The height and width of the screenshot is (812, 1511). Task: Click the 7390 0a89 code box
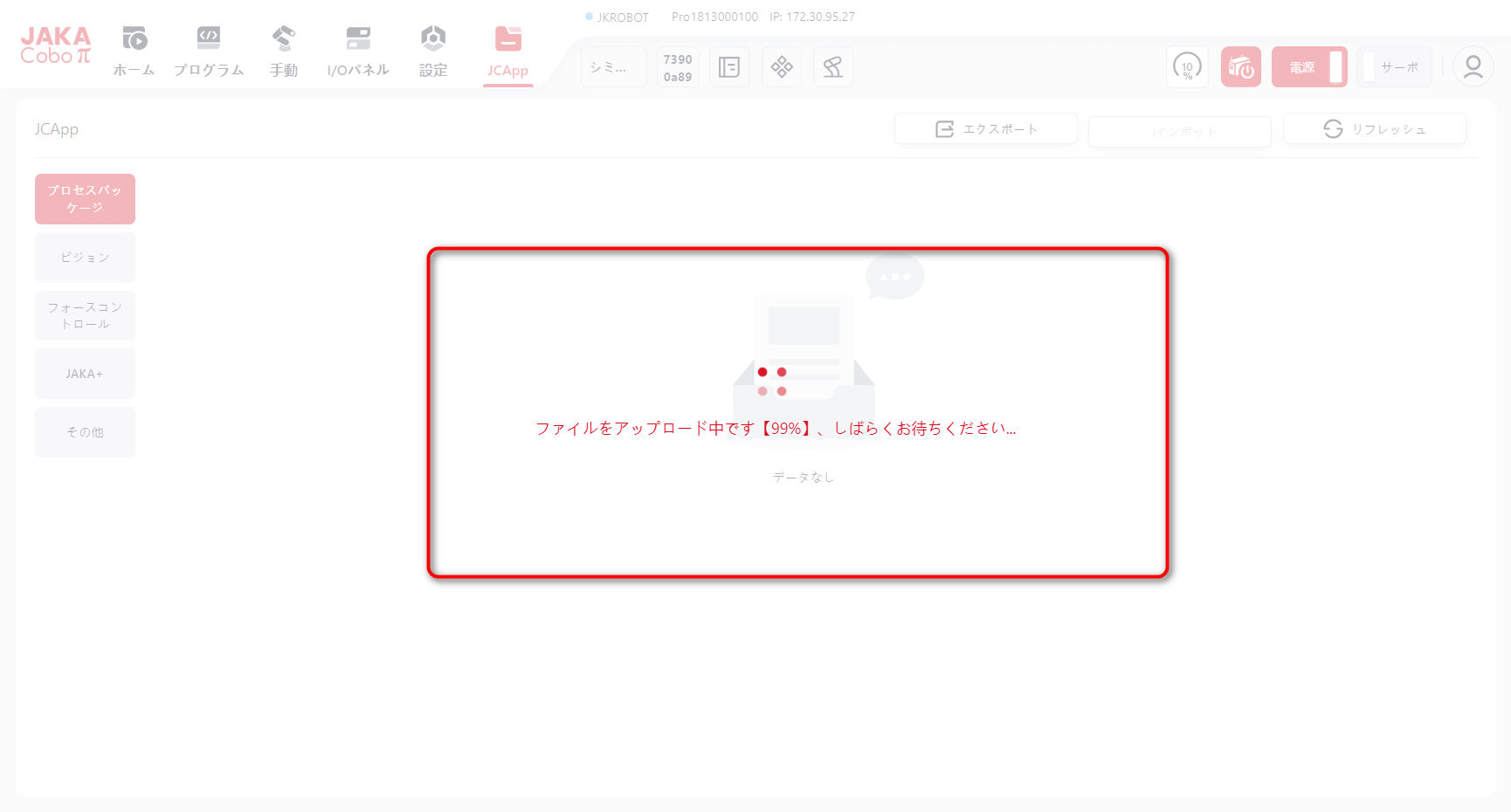click(678, 67)
